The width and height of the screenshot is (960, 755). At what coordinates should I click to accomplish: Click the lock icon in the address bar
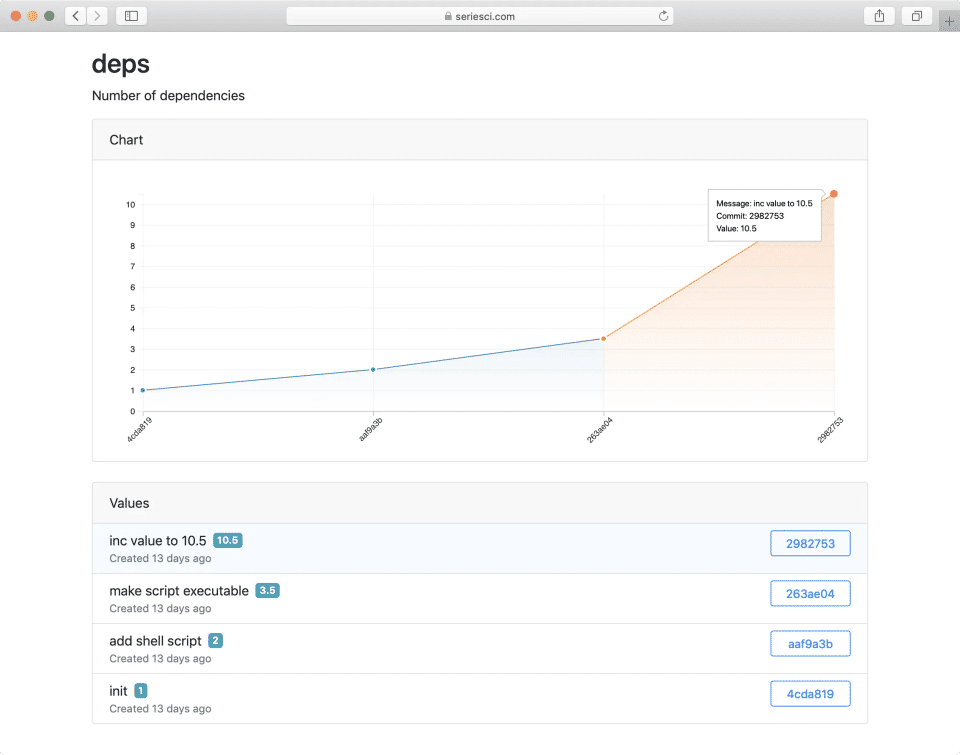point(448,16)
